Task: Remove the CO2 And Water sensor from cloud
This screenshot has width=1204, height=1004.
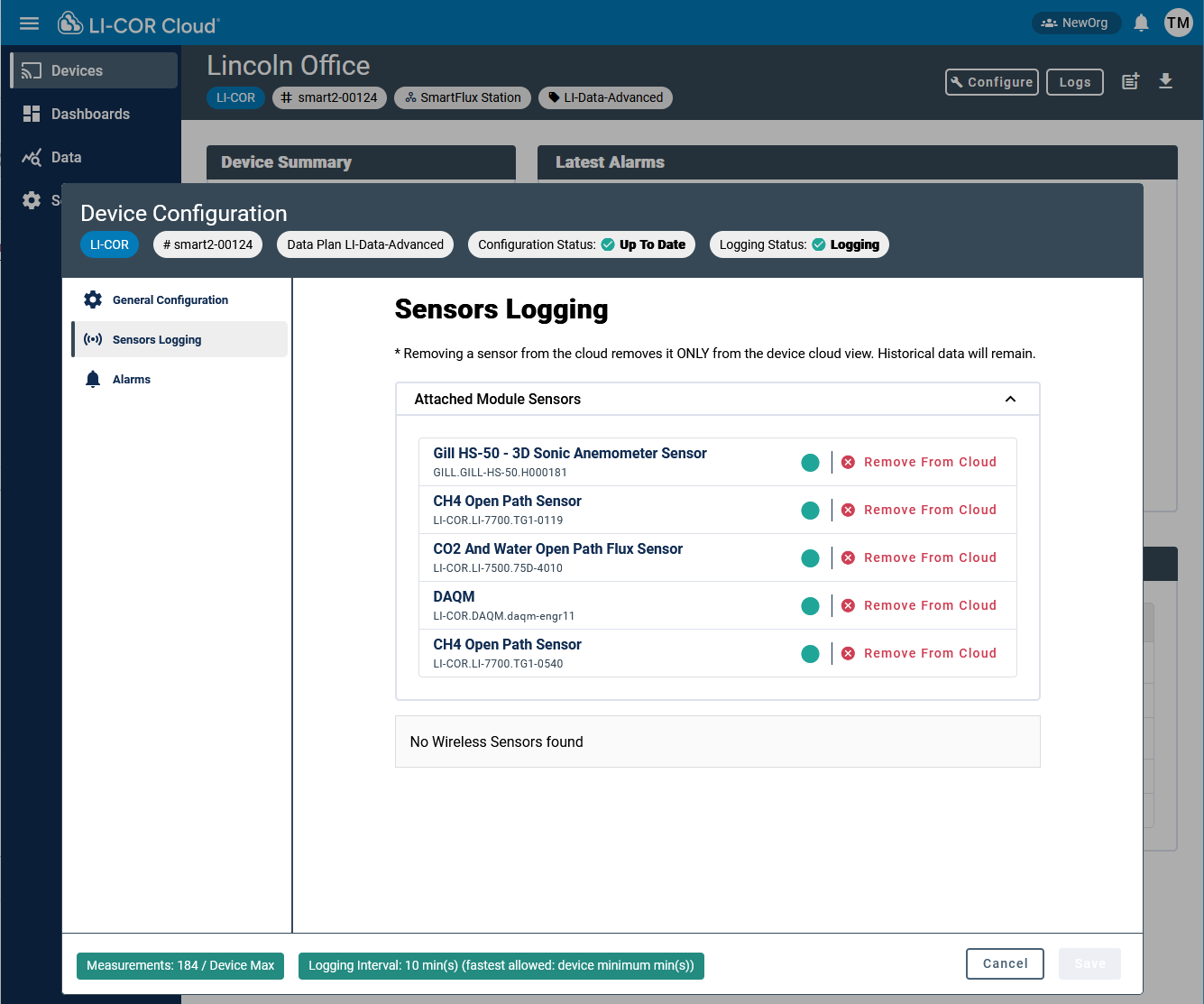Action: point(919,557)
